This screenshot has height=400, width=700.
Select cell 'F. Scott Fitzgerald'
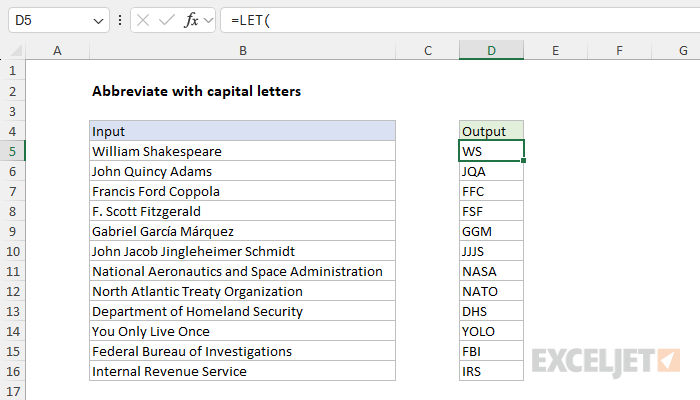(x=242, y=211)
